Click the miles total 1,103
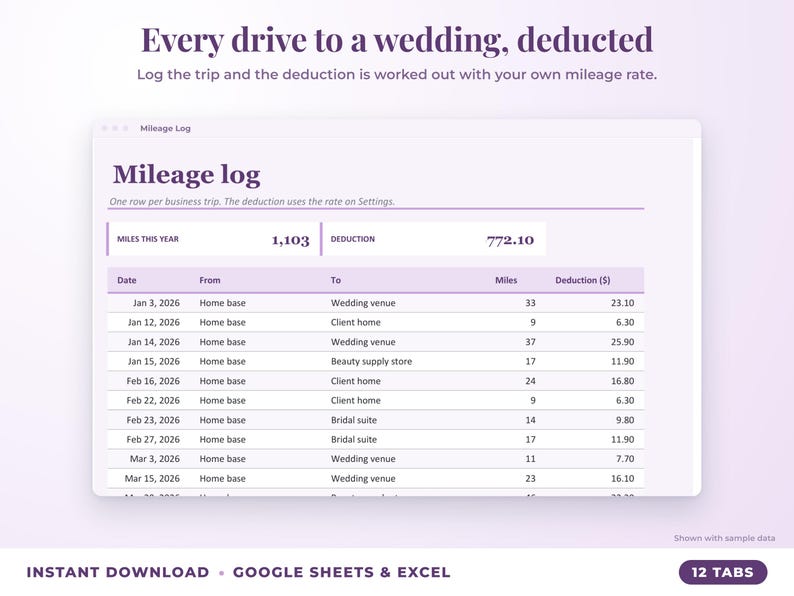The width and height of the screenshot is (794, 596). tap(291, 240)
